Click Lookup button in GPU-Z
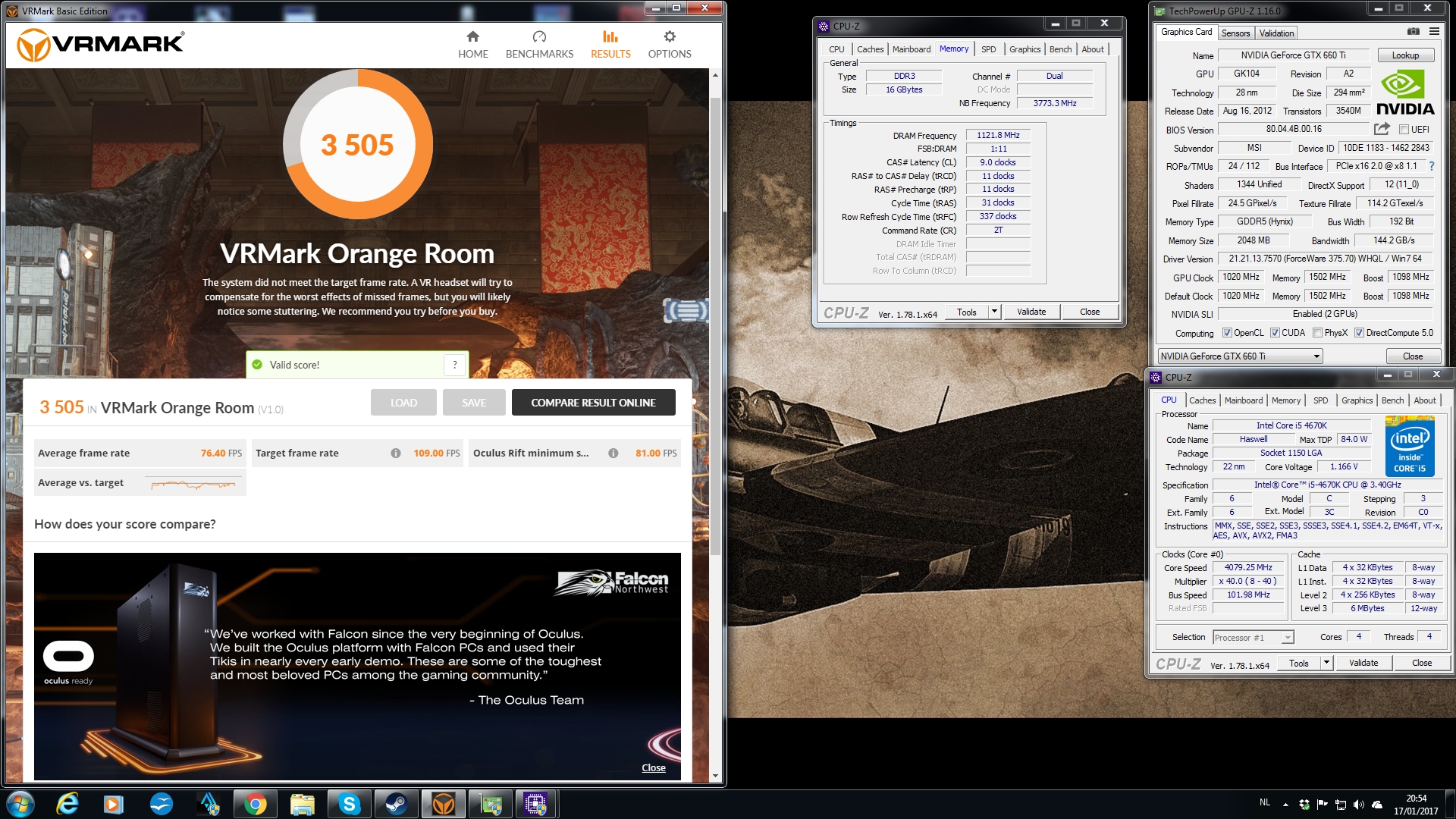 (1404, 55)
